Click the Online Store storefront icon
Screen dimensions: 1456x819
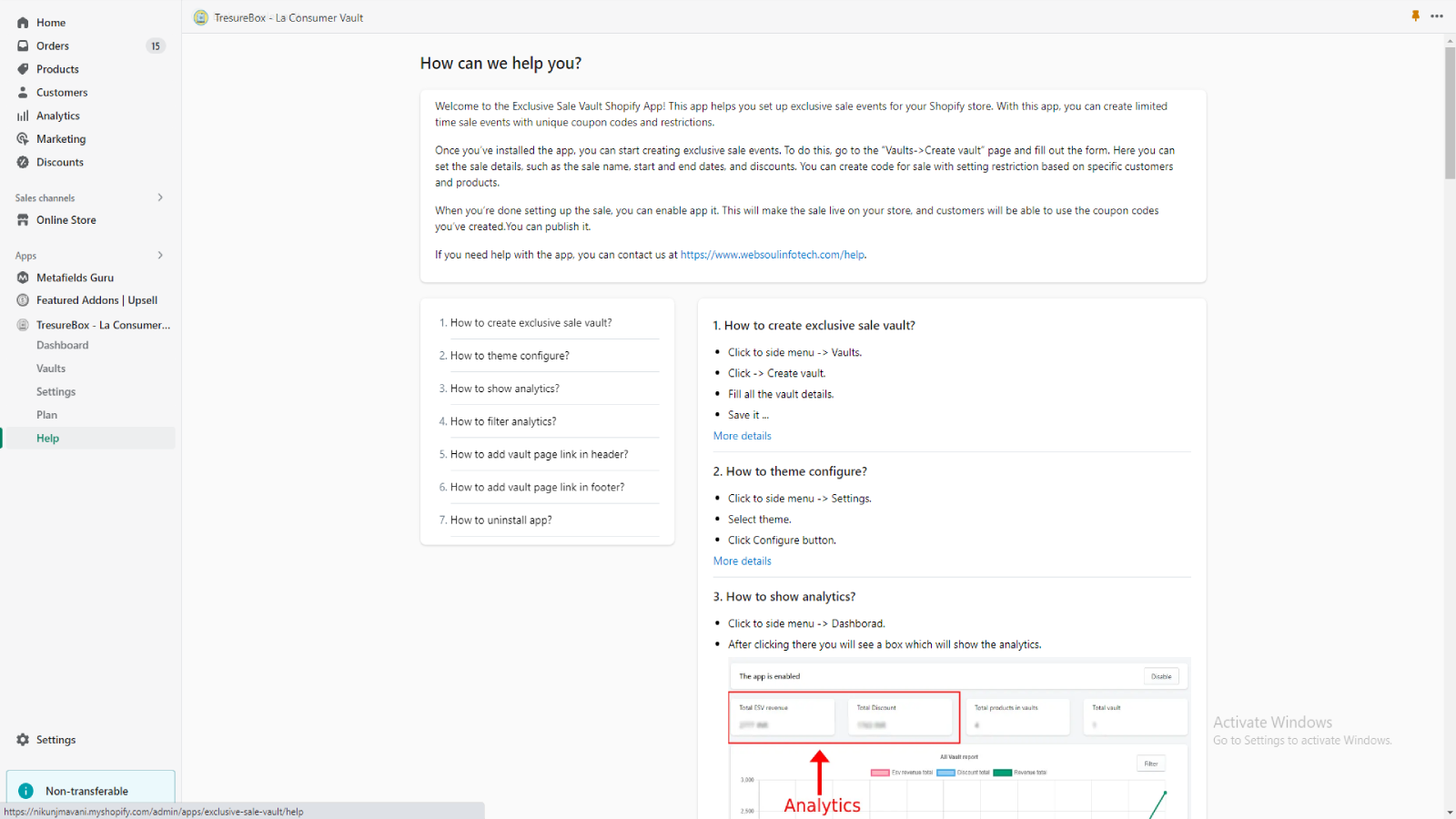pyautogui.click(x=23, y=220)
